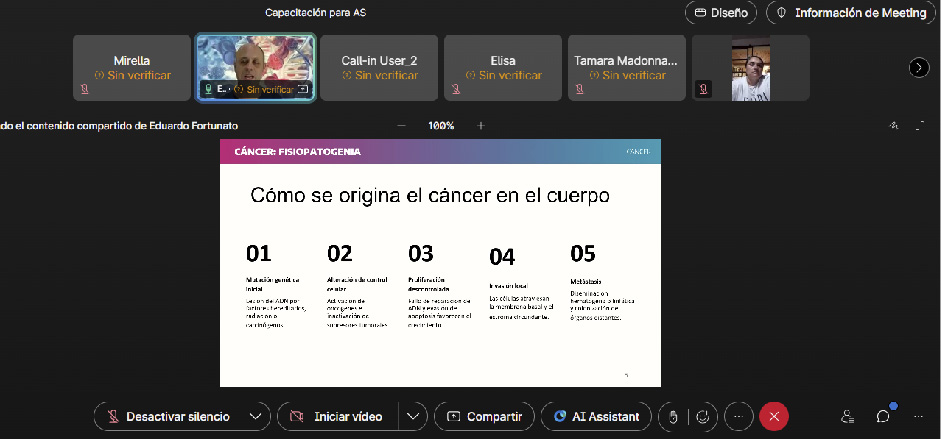
Task: Select Mirella's participant tile
Action: 132,67
